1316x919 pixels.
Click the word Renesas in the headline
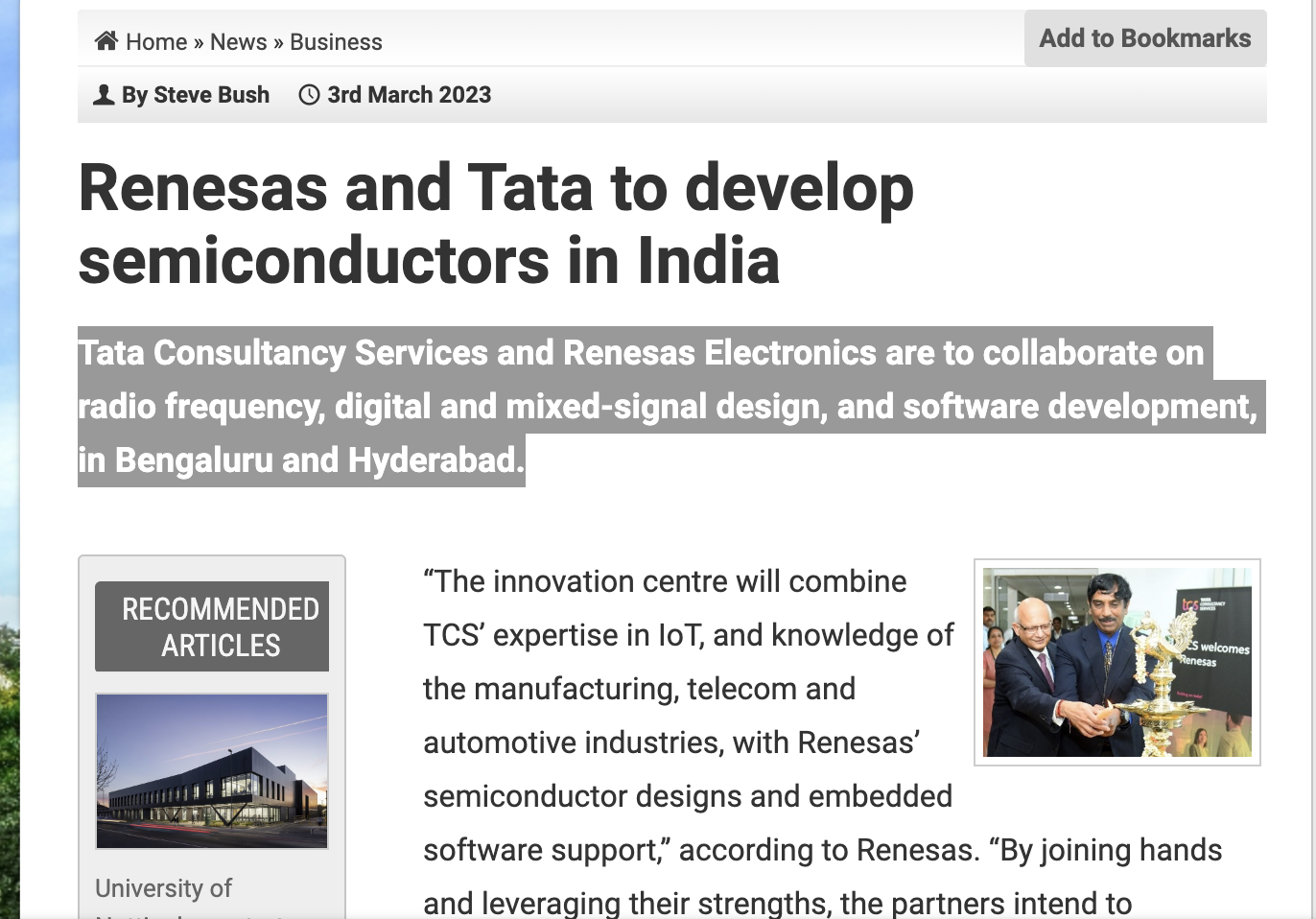pos(203,188)
